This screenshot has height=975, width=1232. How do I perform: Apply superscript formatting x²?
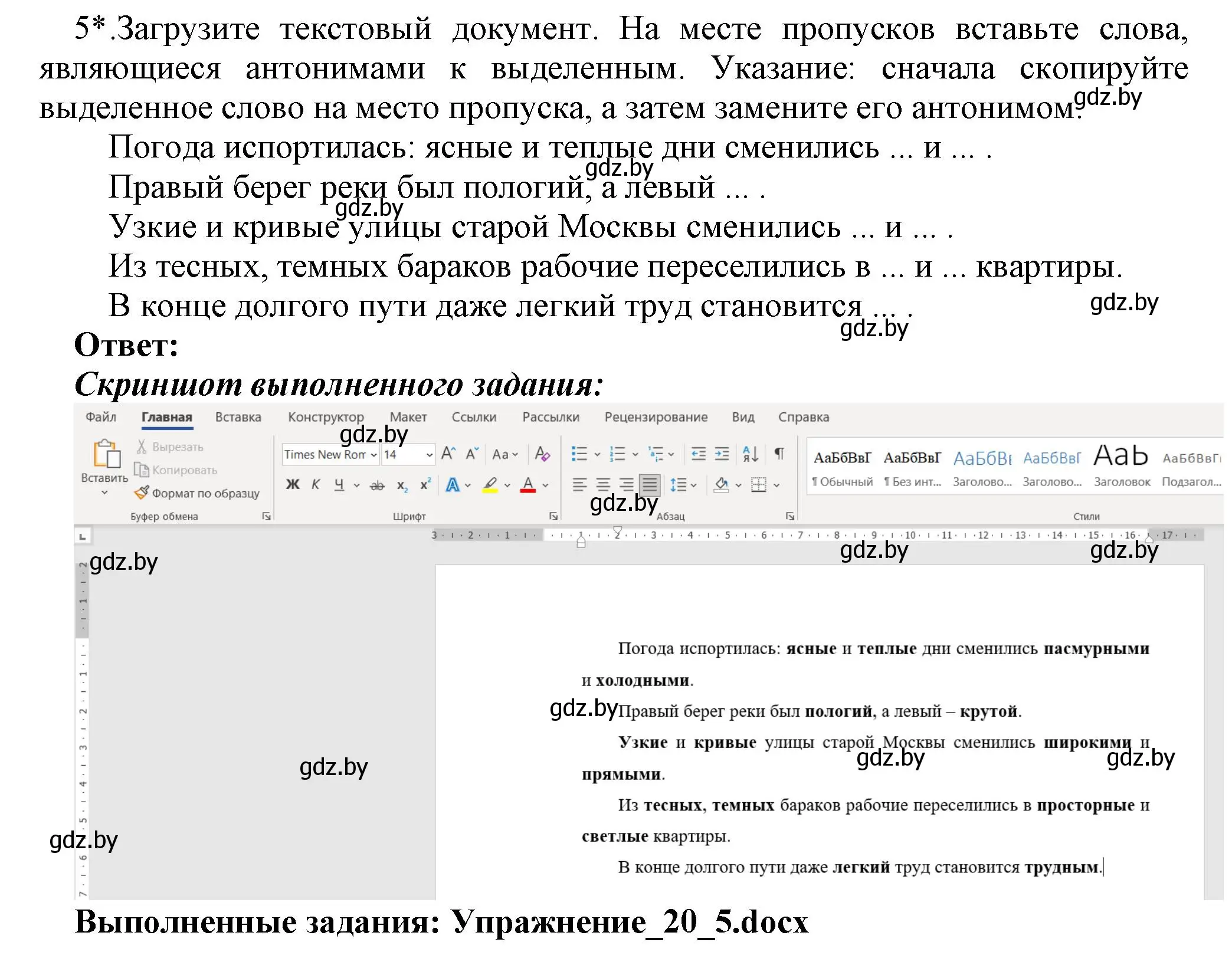coord(425,484)
